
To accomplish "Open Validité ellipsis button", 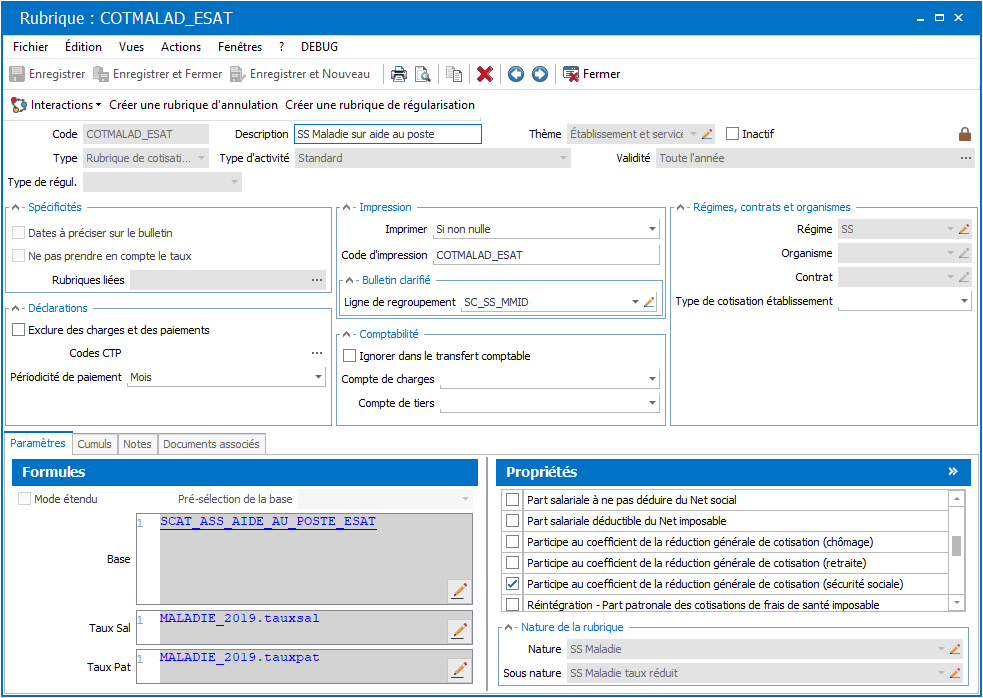I will tap(965, 158).
